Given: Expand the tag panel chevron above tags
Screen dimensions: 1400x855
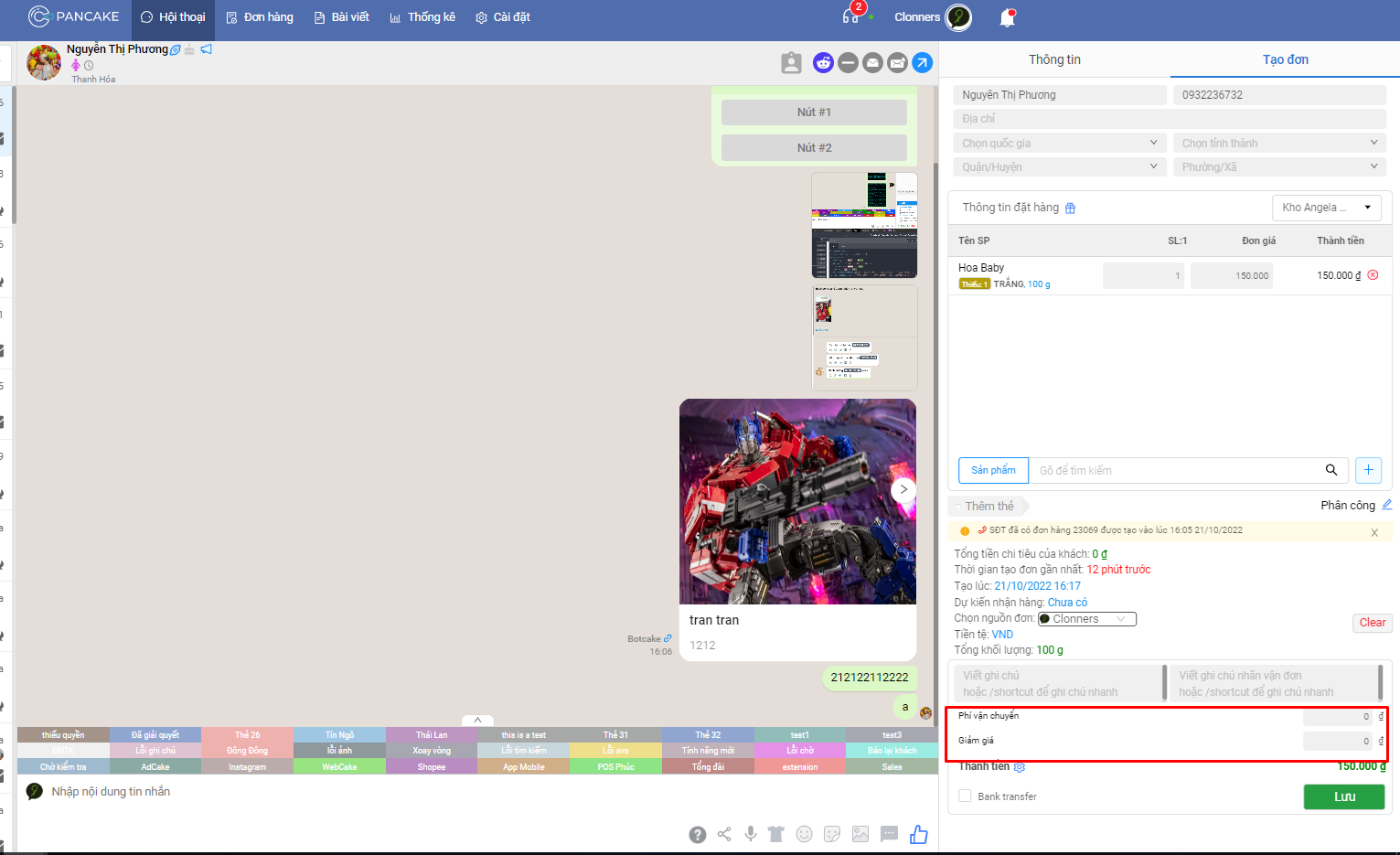Looking at the screenshot, I should click(x=477, y=720).
